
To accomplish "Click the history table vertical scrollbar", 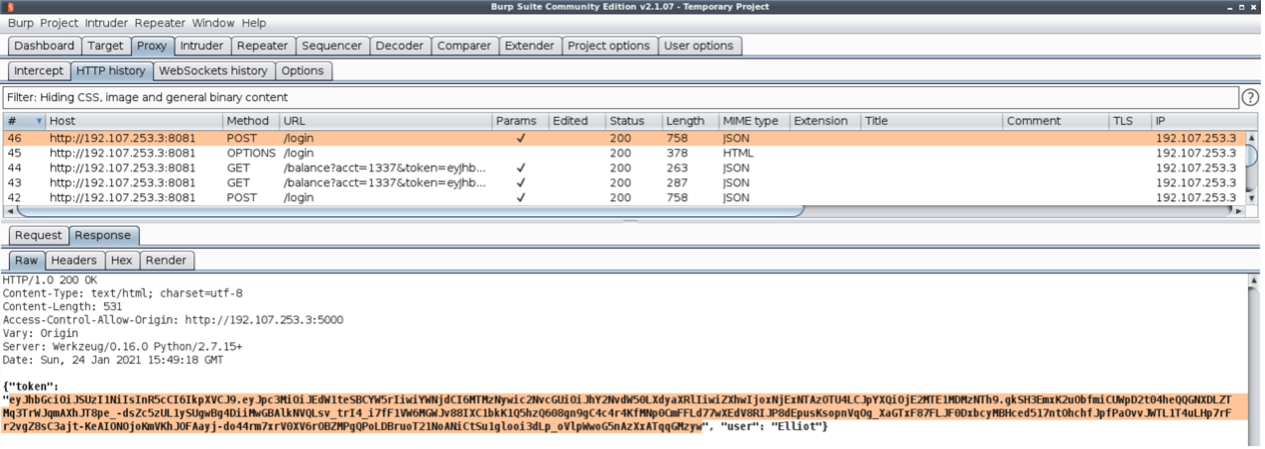I will coord(1250,155).
